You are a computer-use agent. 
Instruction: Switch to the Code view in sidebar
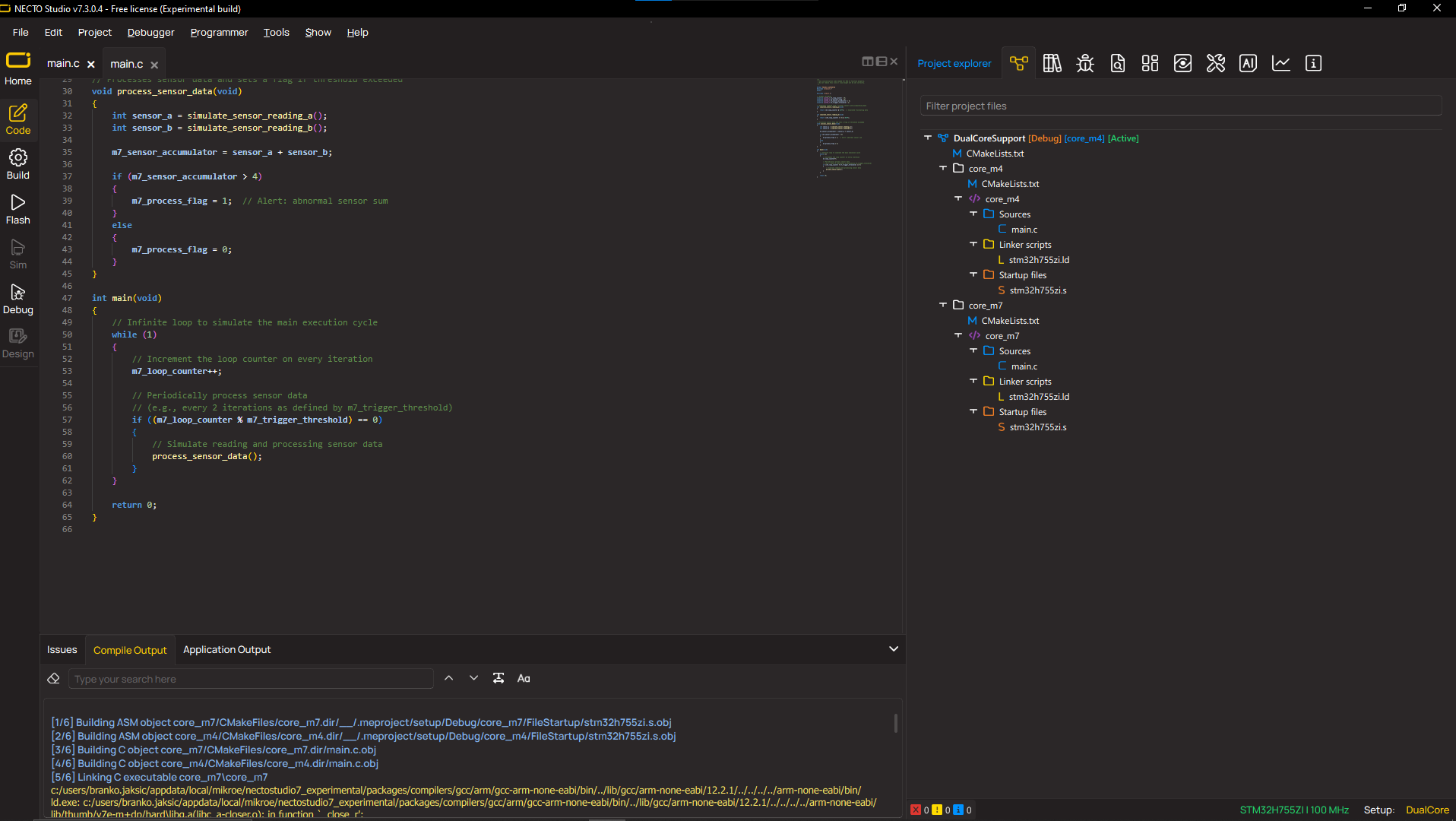pos(18,119)
